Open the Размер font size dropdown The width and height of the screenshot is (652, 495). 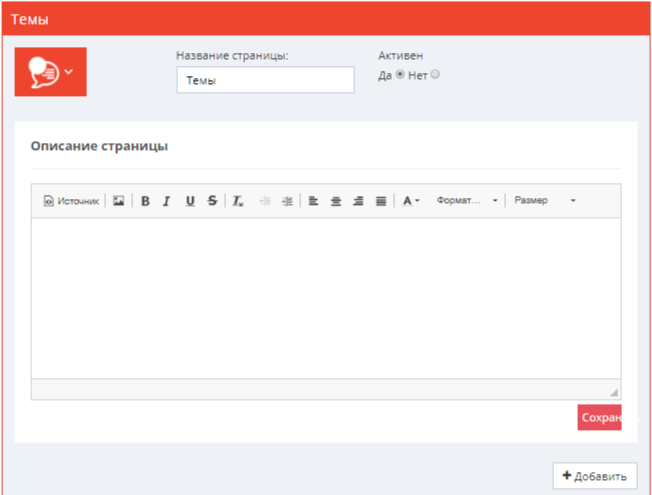(544, 201)
